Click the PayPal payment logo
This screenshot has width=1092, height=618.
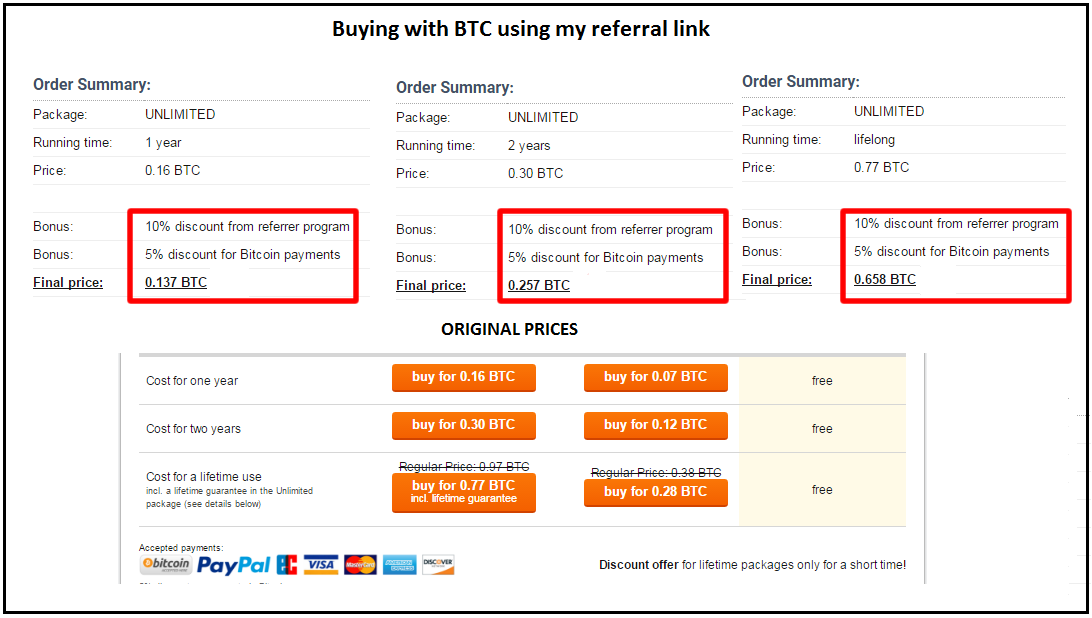click(x=233, y=565)
